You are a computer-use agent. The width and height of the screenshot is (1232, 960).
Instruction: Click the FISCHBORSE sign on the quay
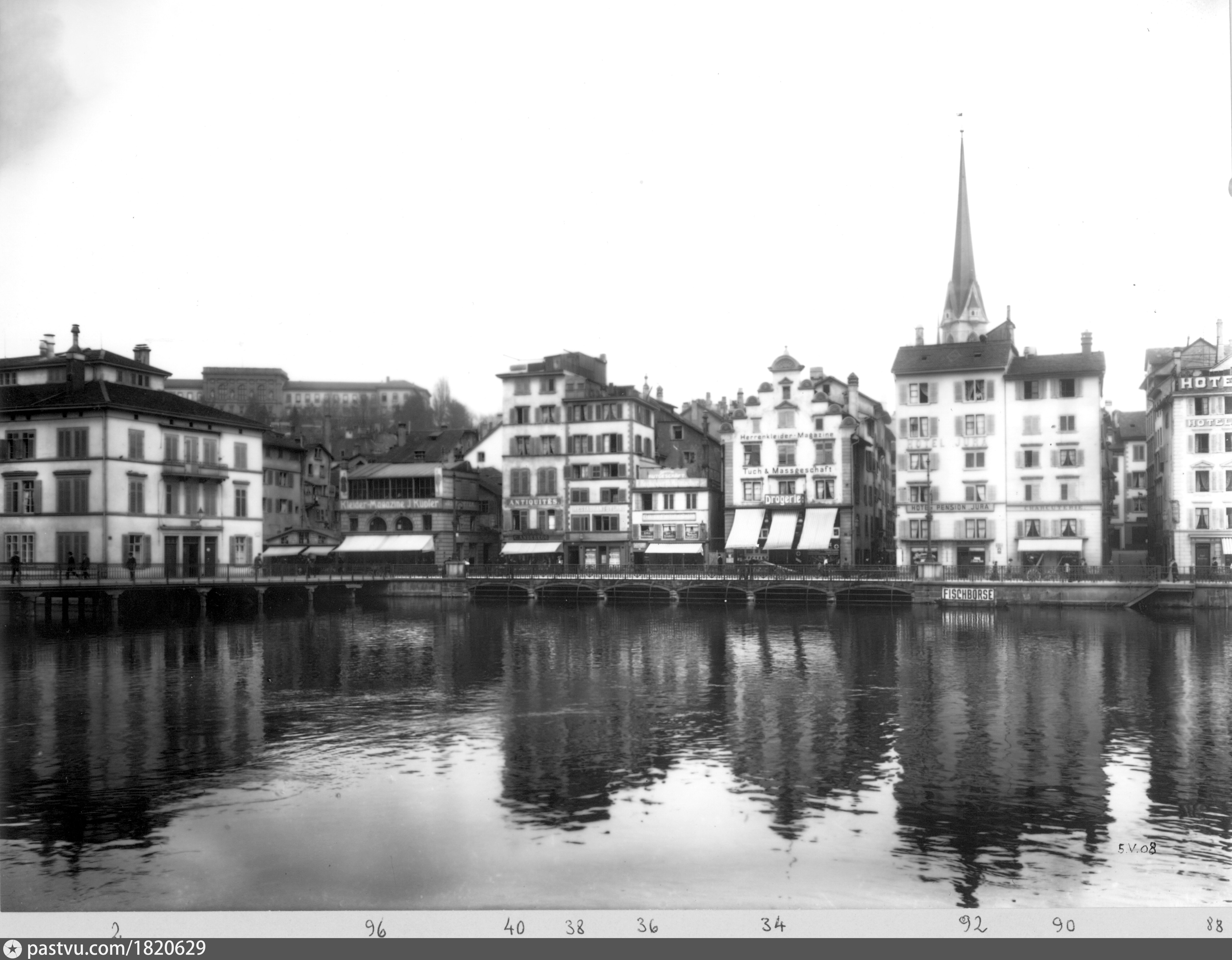point(967,594)
